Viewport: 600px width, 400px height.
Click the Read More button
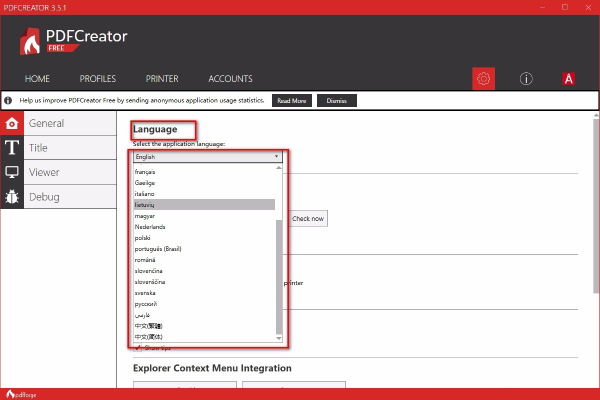(292, 101)
